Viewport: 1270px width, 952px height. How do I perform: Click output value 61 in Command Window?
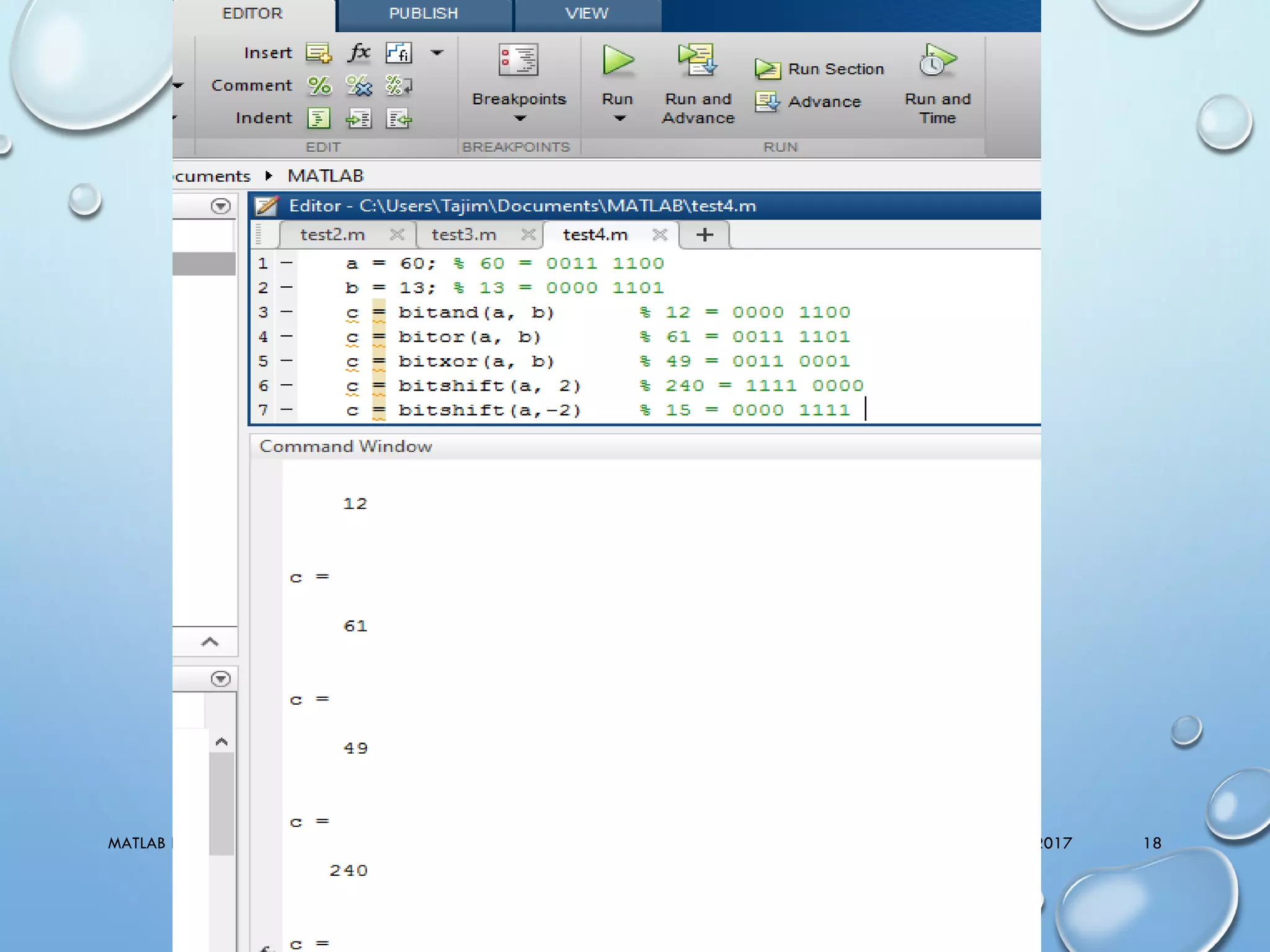[x=355, y=626]
